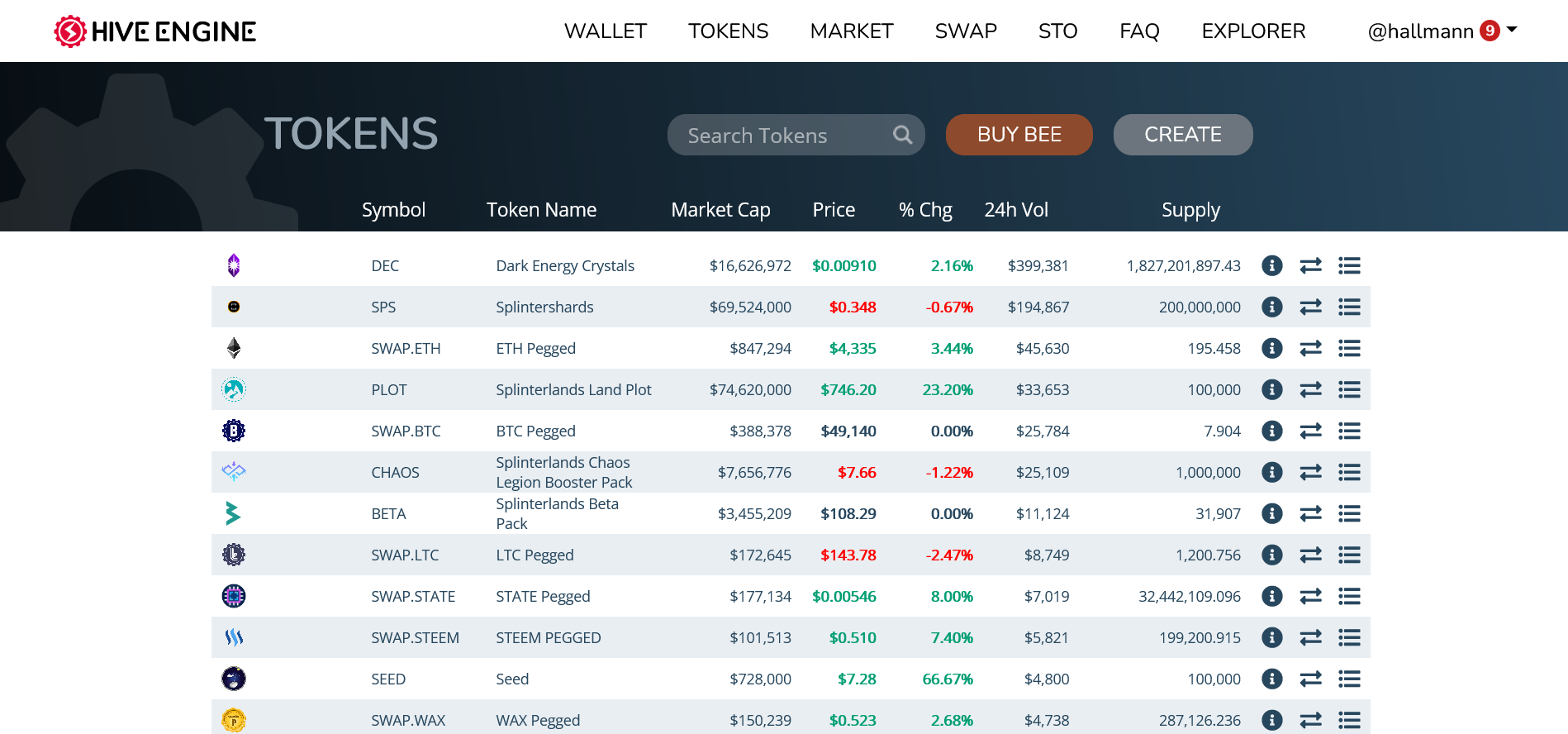Open the list icon for DEC
Viewport: 1568px width, 734px height.
[1350, 265]
